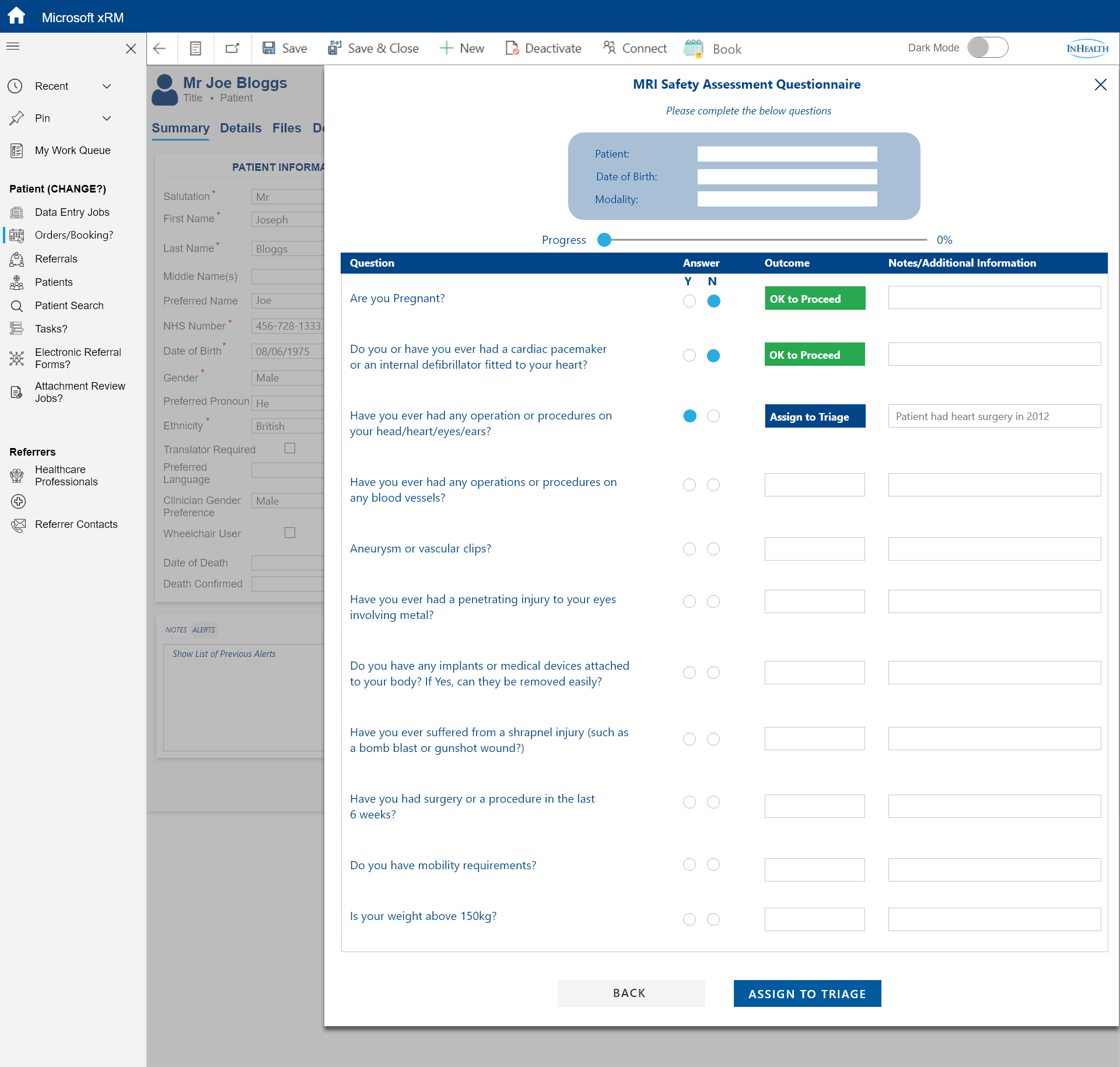Click the Progress slider handle

click(x=604, y=240)
